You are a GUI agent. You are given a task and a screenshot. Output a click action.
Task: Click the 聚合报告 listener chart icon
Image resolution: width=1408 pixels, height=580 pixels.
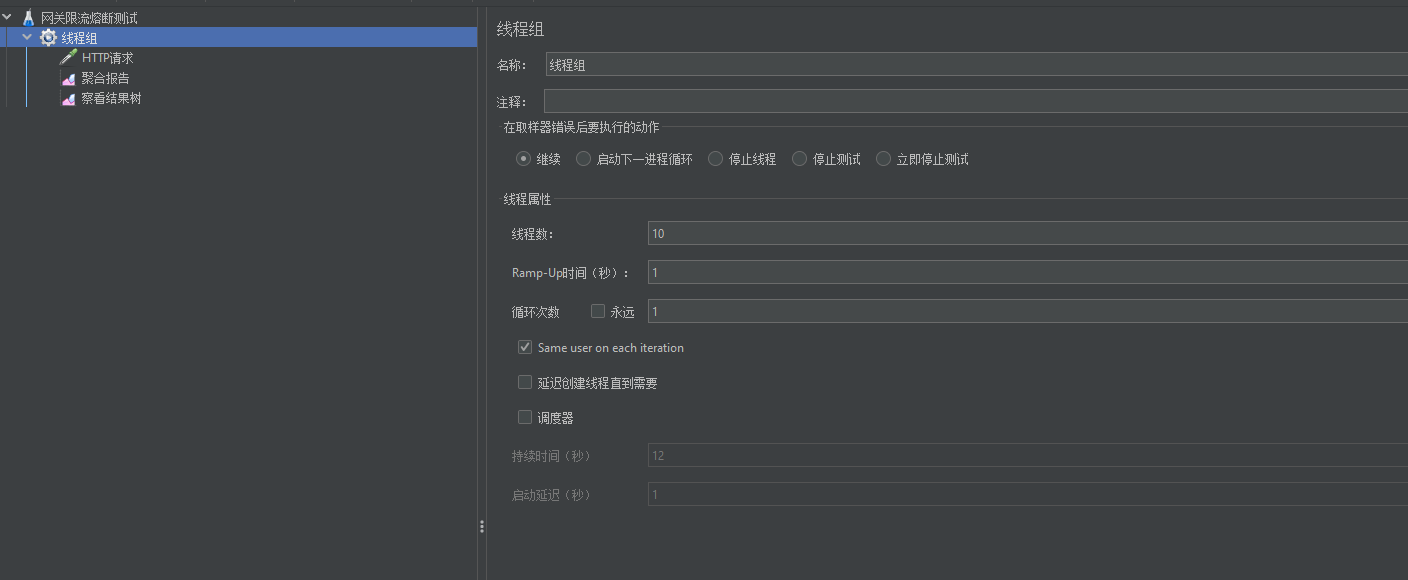(68, 78)
